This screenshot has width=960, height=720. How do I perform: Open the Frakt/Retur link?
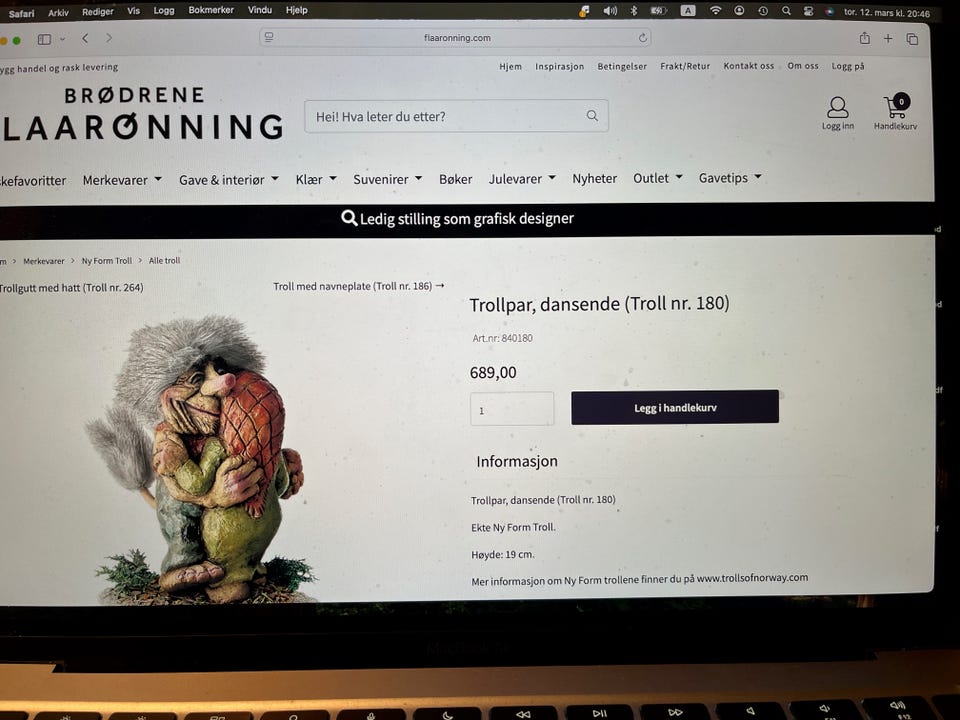point(684,66)
